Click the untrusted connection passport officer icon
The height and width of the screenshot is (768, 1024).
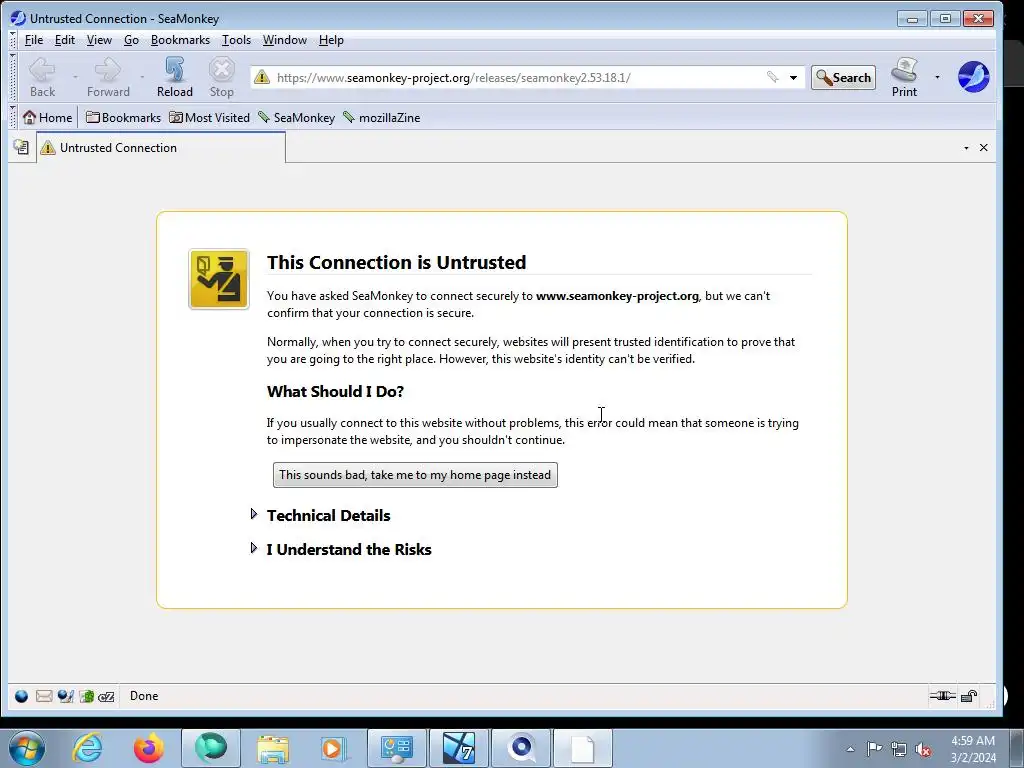[x=219, y=279]
